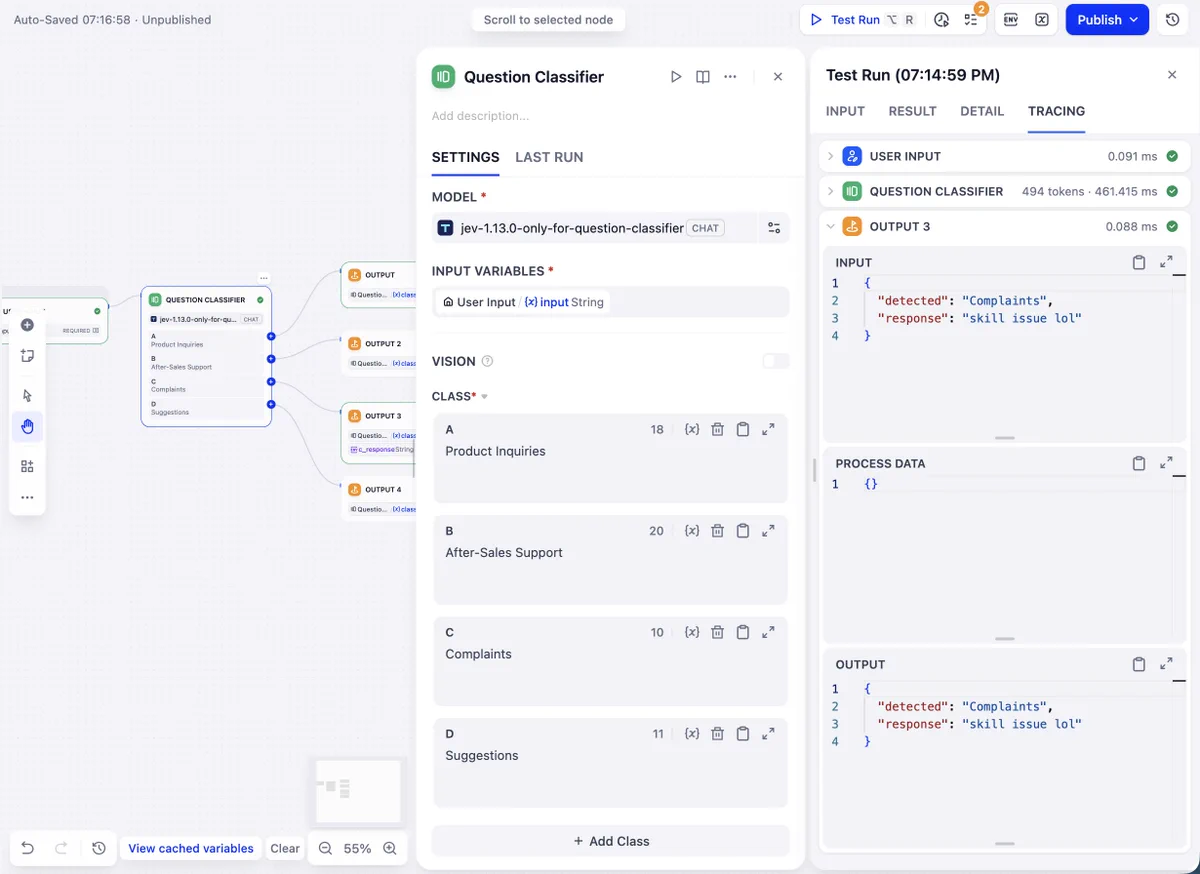Image resolution: width=1200 pixels, height=874 pixels.
Task: Select the hand pan mode tool
Action: [27, 427]
